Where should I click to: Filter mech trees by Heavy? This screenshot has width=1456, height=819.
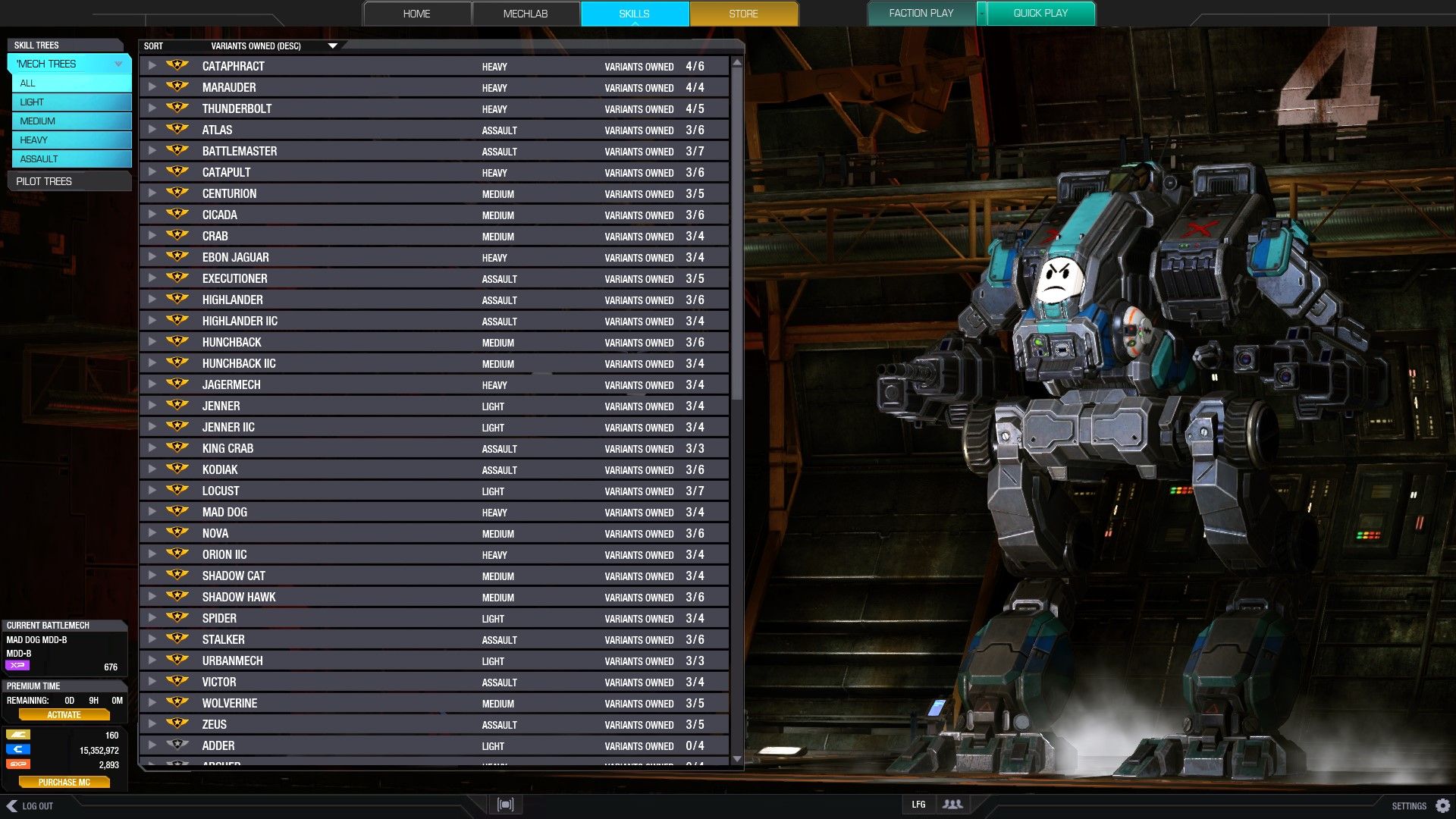(x=71, y=140)
